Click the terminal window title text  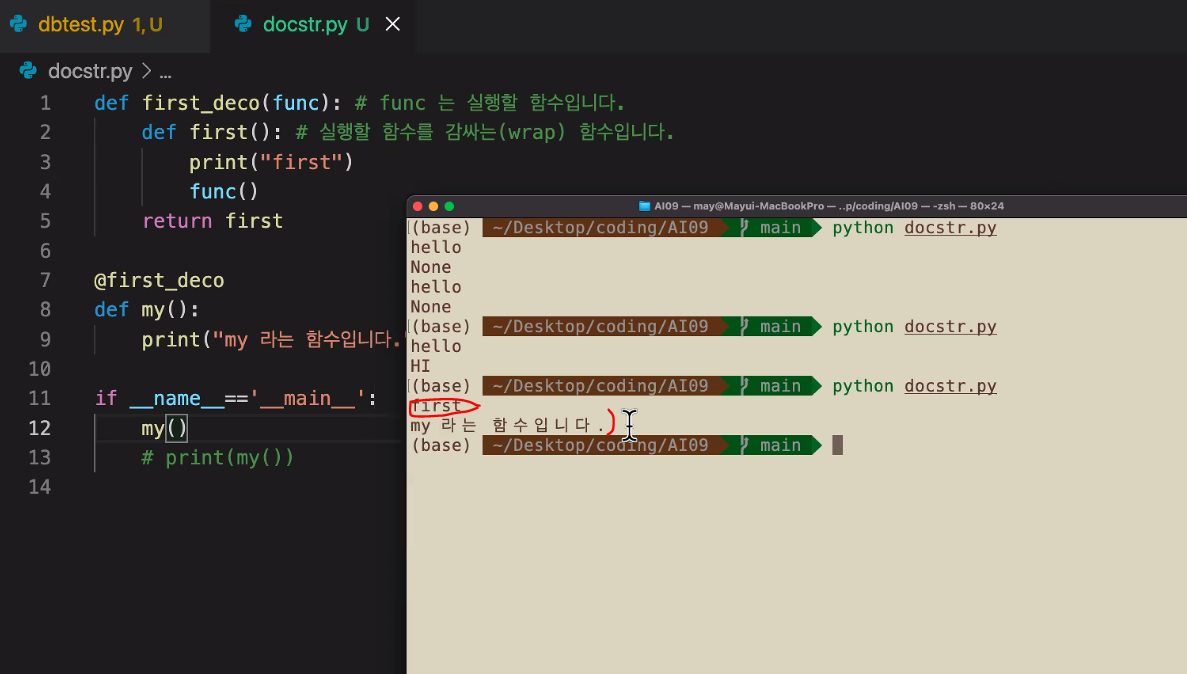pyautogui.click(x=829, y=206)
